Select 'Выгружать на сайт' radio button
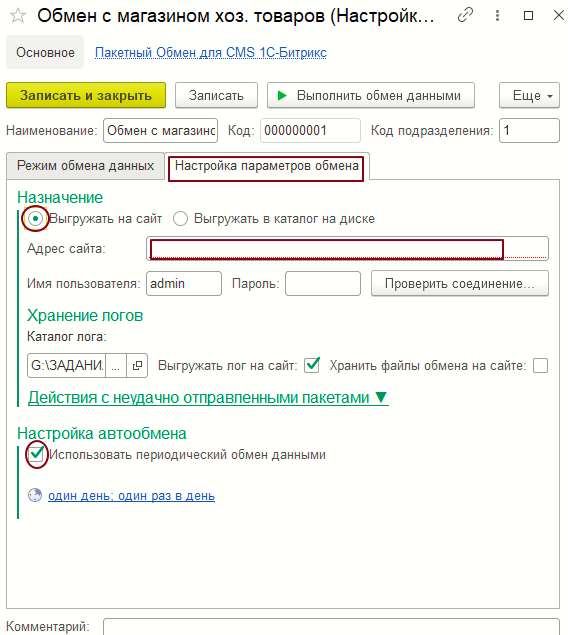568x635 pixels. point(36,219)
